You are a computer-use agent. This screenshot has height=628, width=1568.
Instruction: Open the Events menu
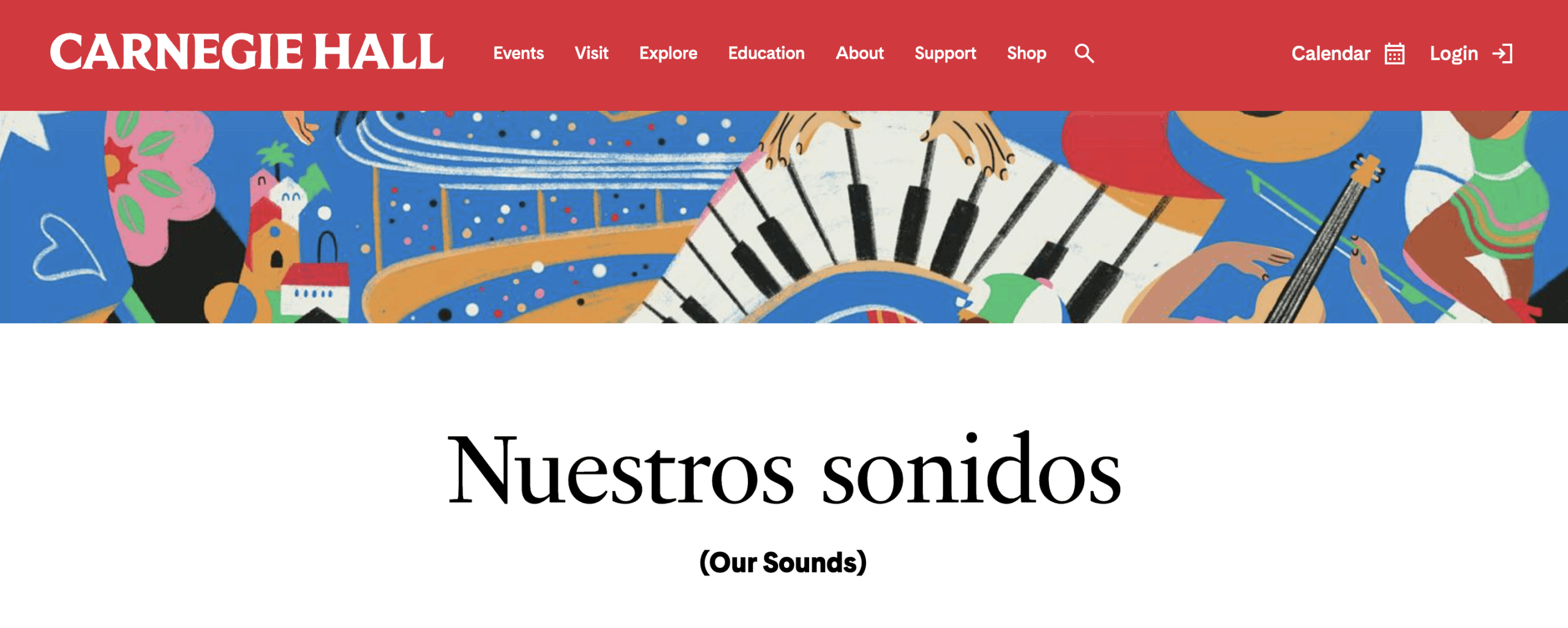[519, 54]
